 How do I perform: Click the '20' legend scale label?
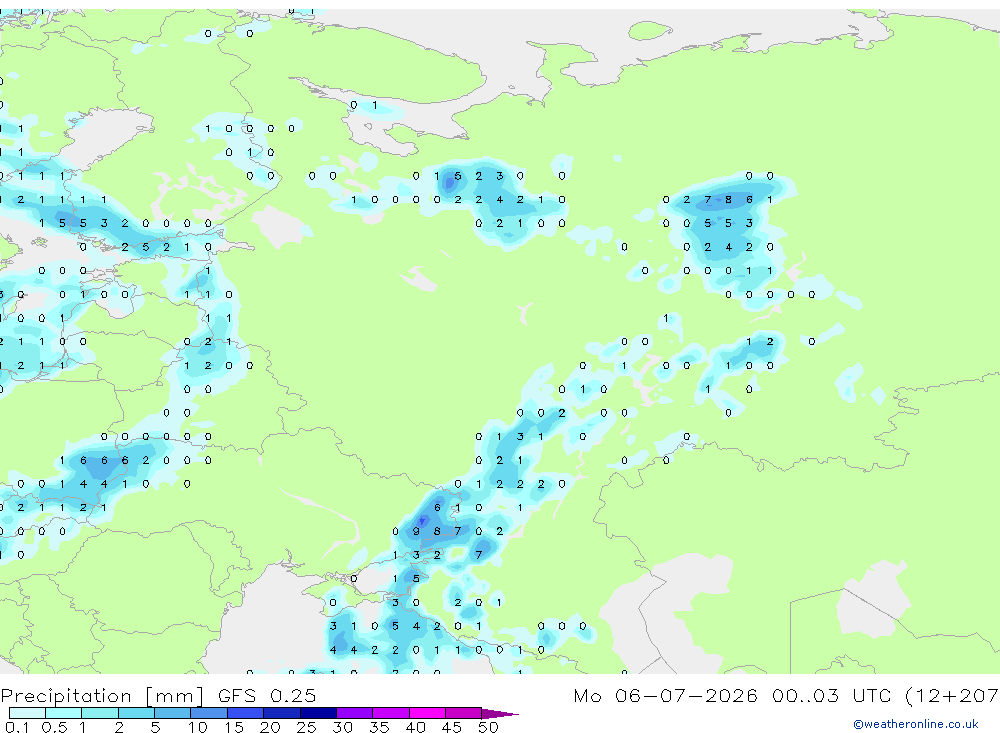tap(270, 727)
